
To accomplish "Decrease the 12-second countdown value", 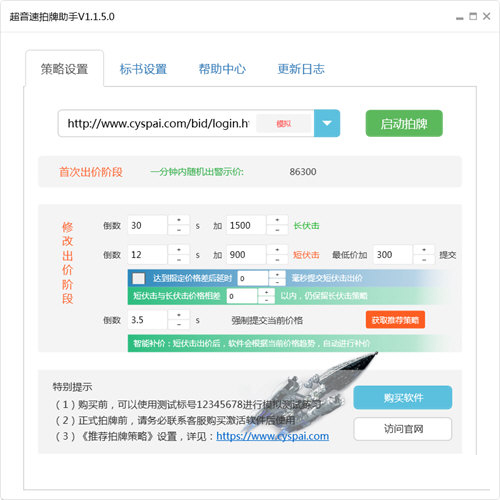I will pos(179,260).
